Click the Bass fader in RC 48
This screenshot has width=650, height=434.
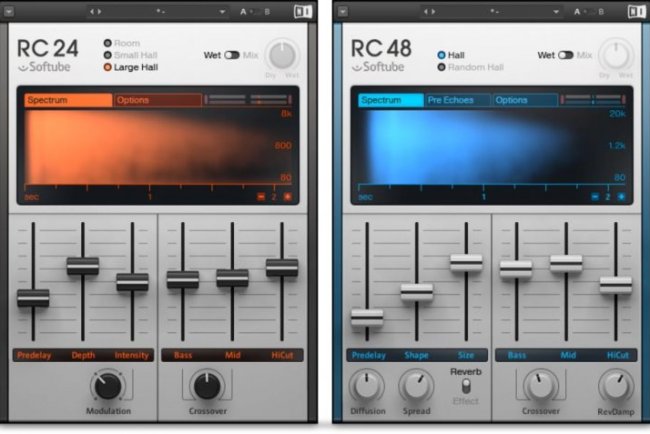[516, 269]
